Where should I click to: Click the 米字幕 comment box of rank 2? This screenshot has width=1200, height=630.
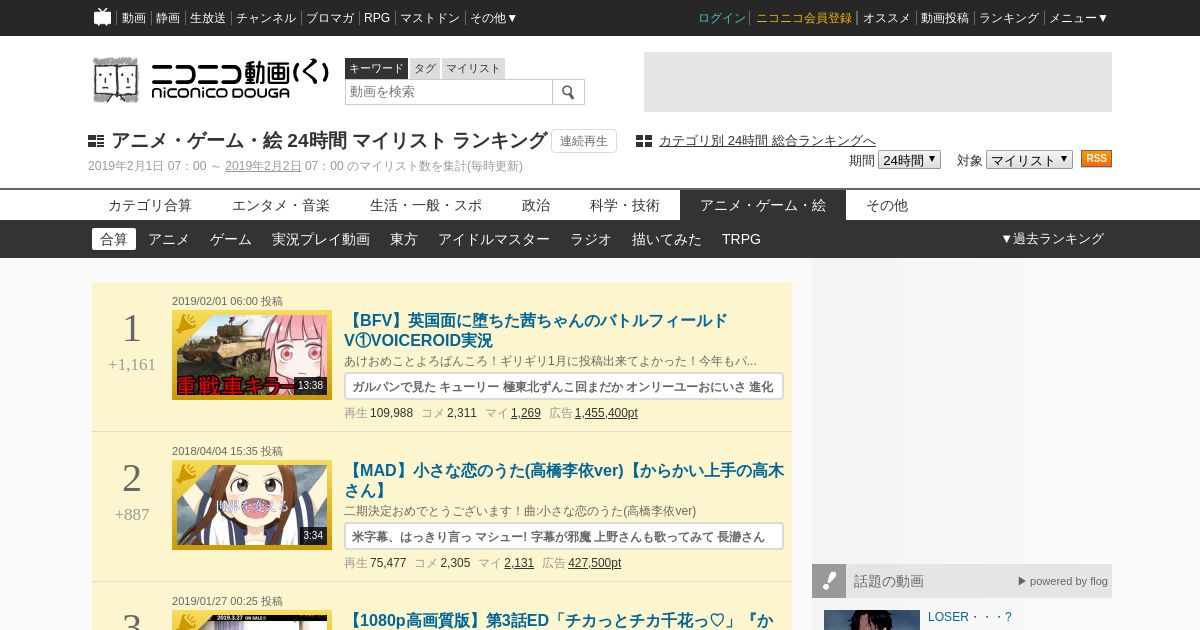(x=564, y=536)
